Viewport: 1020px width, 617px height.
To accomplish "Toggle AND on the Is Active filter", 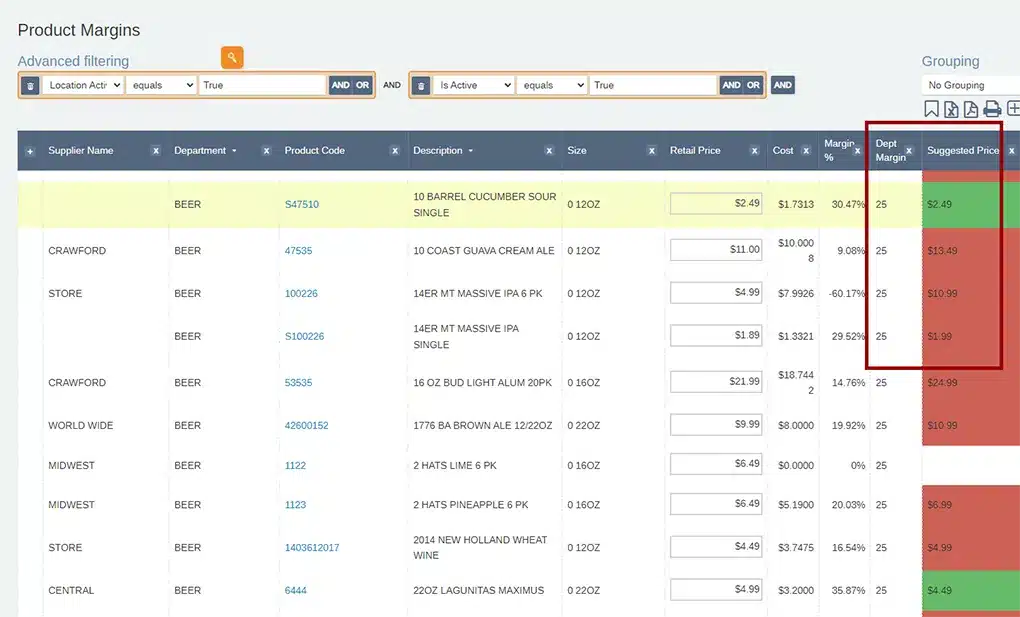I will [x=732, y=85].
